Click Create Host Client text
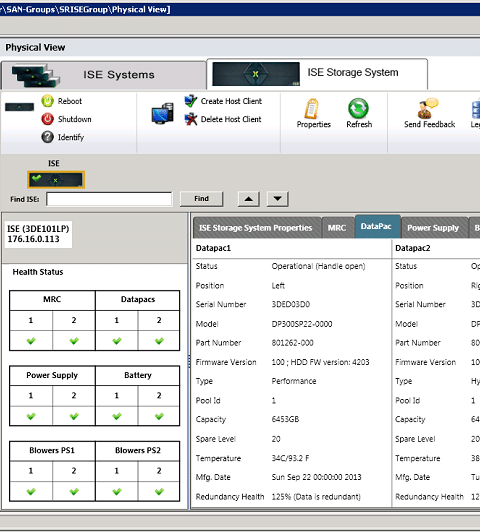The height and width of the screenshot is (532, 480). click(231, 101)
